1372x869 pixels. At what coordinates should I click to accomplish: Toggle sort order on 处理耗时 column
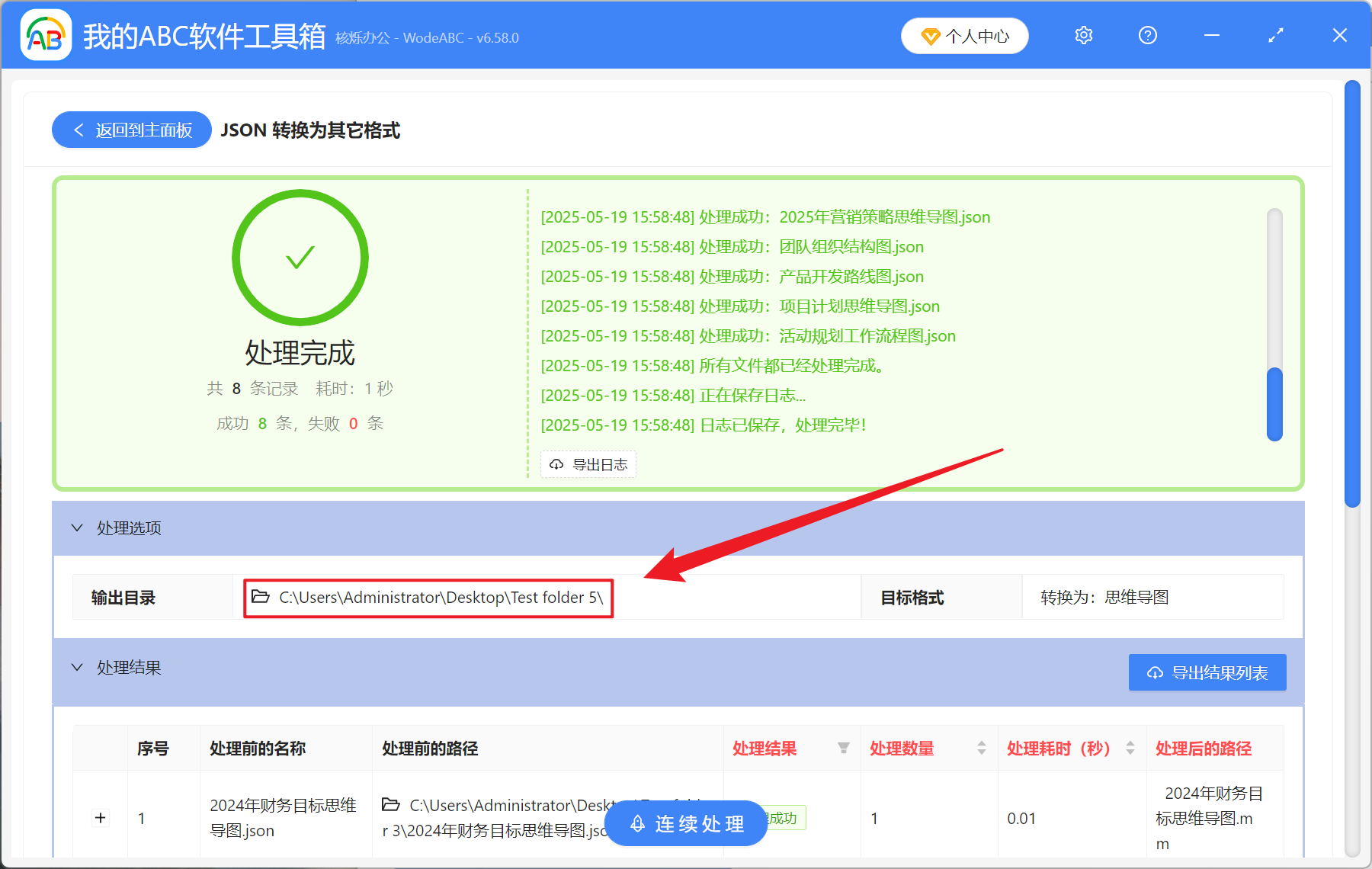pos(1129,749)
